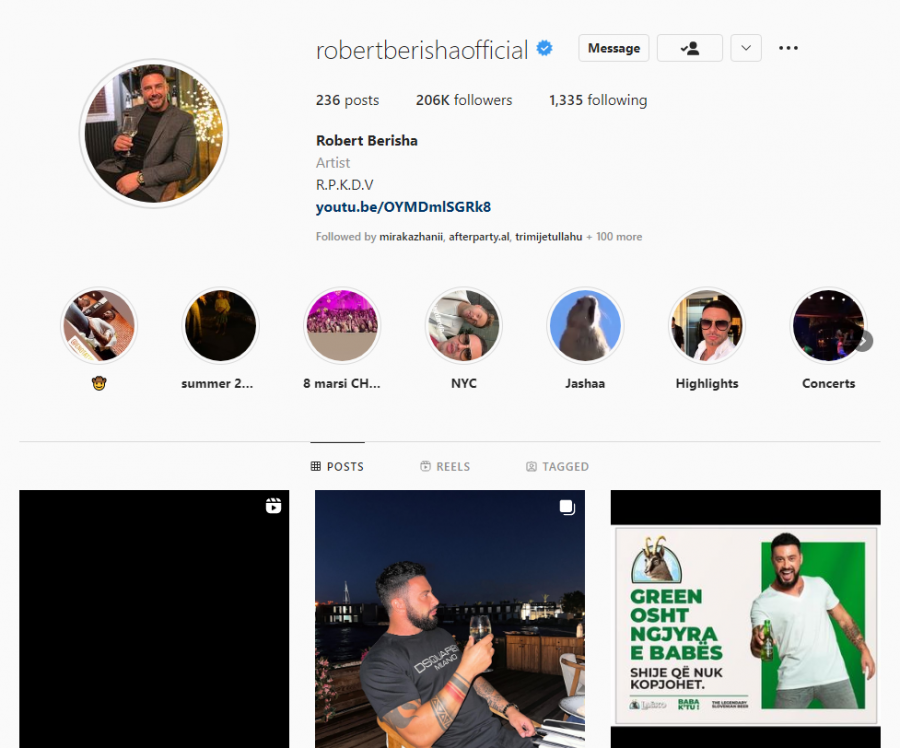The image size is (900, 748).
Task: Expand the + 100 more followed-by list
Action: click(x=614, y=237)
